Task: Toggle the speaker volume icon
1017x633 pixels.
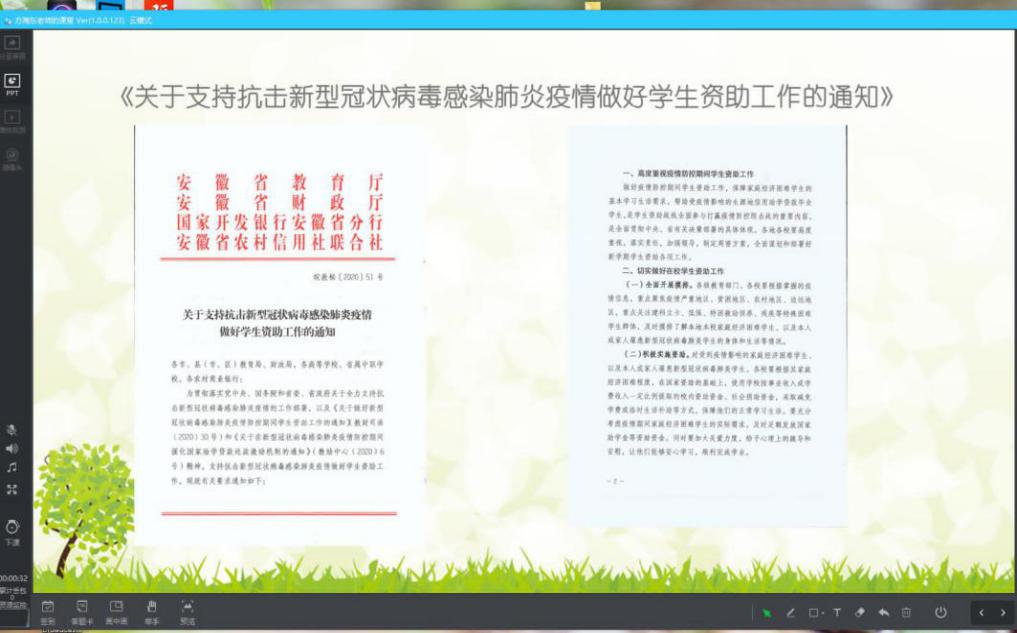Action: click(12, 449)
